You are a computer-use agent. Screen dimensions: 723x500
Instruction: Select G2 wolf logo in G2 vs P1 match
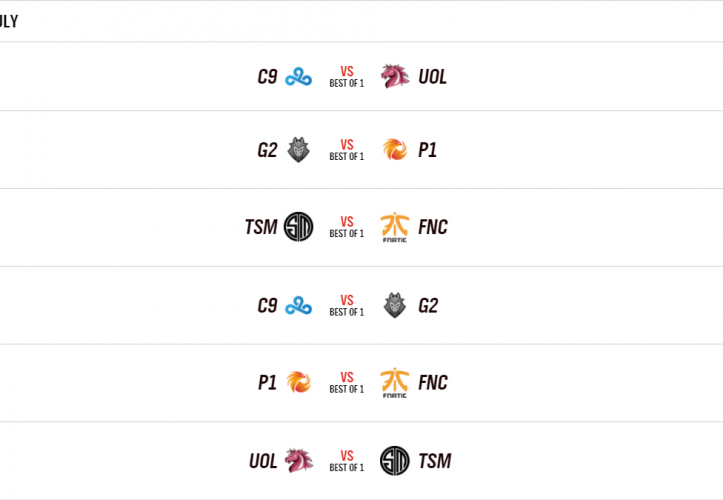coord(298,150)
